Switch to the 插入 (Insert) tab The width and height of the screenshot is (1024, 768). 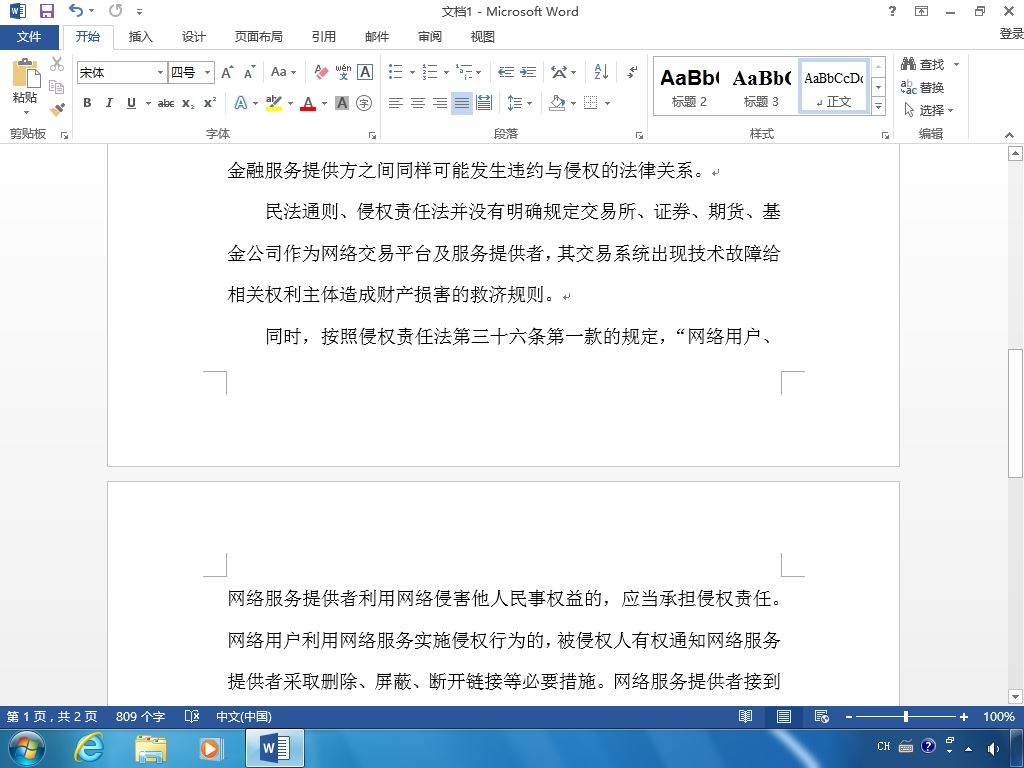pos(140,37)
